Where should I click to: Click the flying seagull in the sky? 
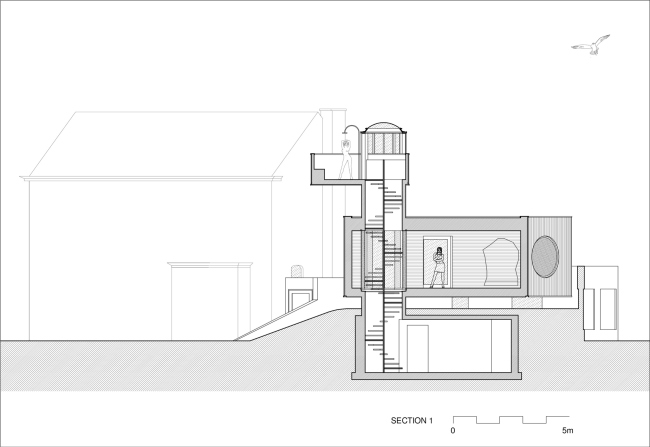pyautogui.click(x=591, y=43)
